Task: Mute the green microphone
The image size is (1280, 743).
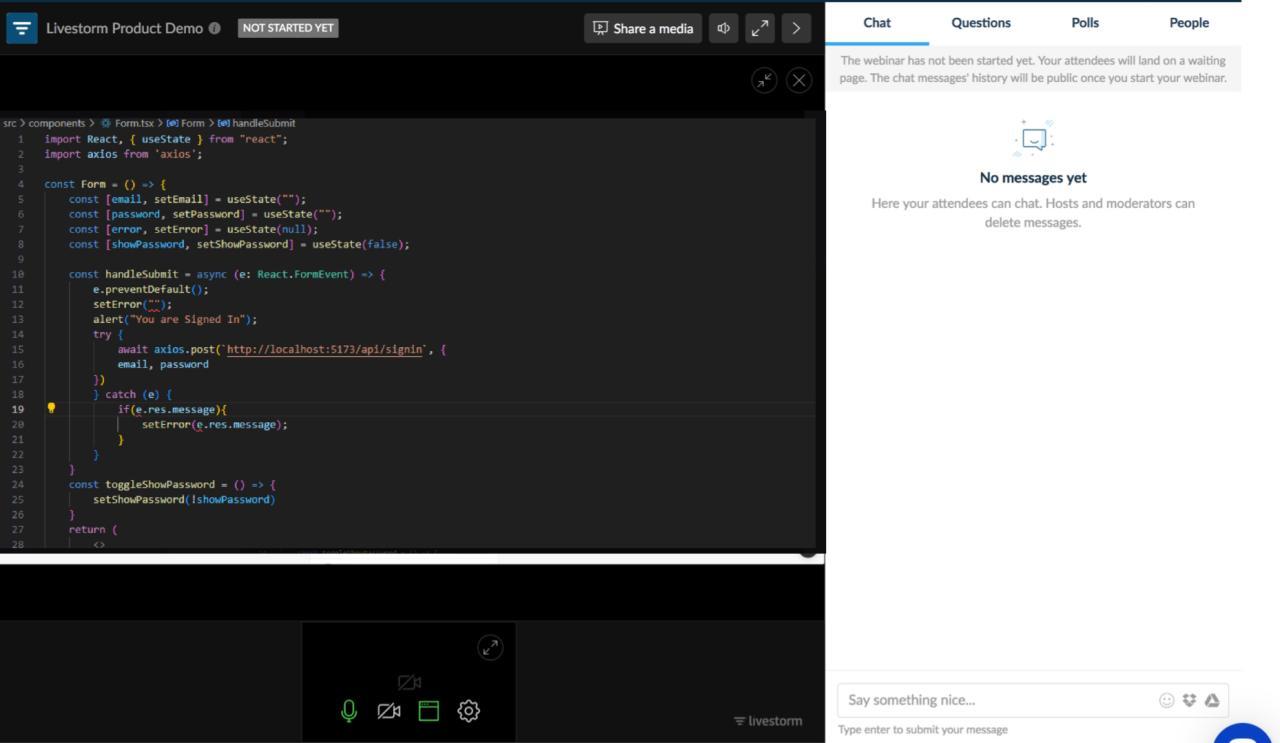Action: pos(349,711)
